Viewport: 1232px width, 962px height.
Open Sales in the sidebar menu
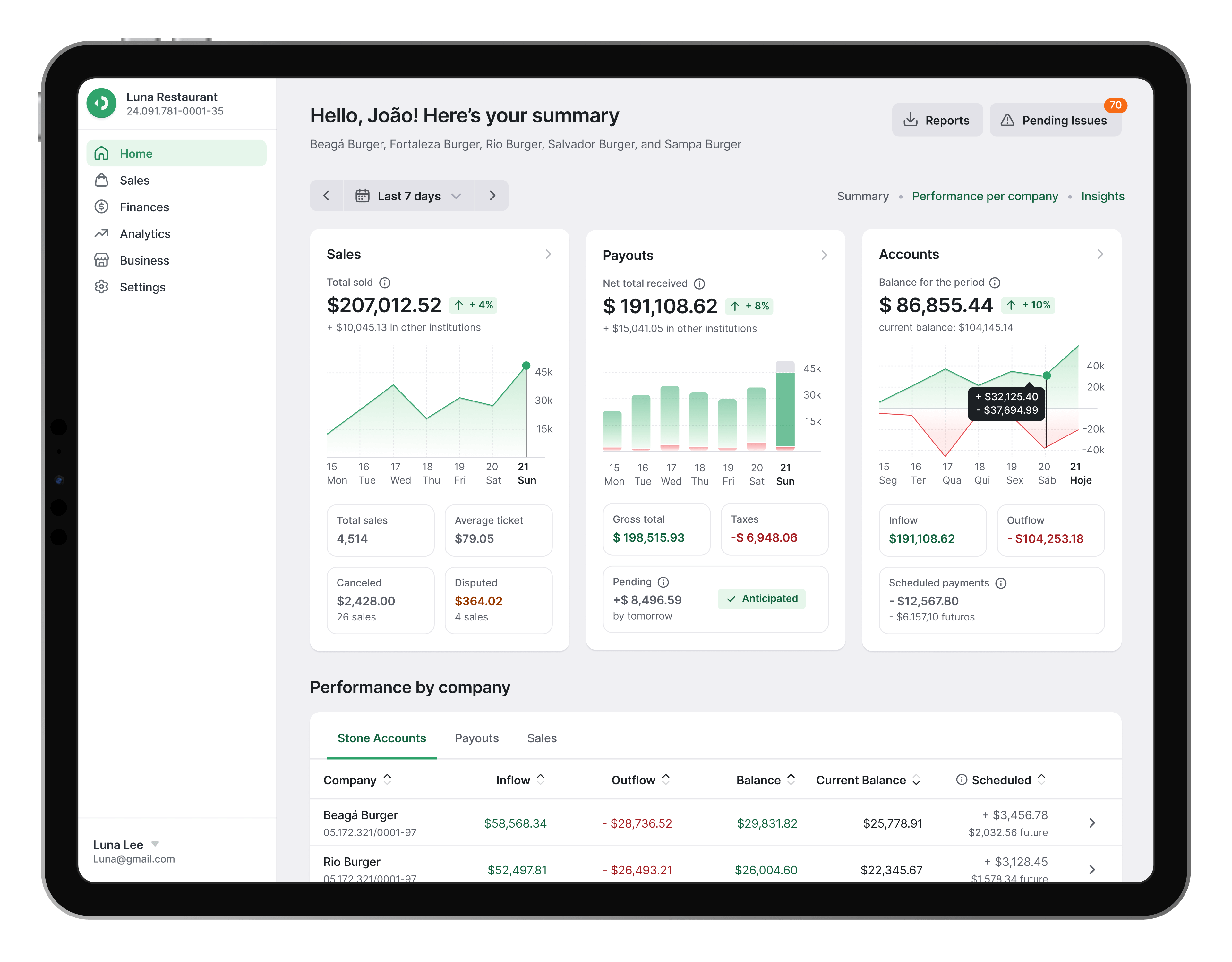(x=134, y=181)
